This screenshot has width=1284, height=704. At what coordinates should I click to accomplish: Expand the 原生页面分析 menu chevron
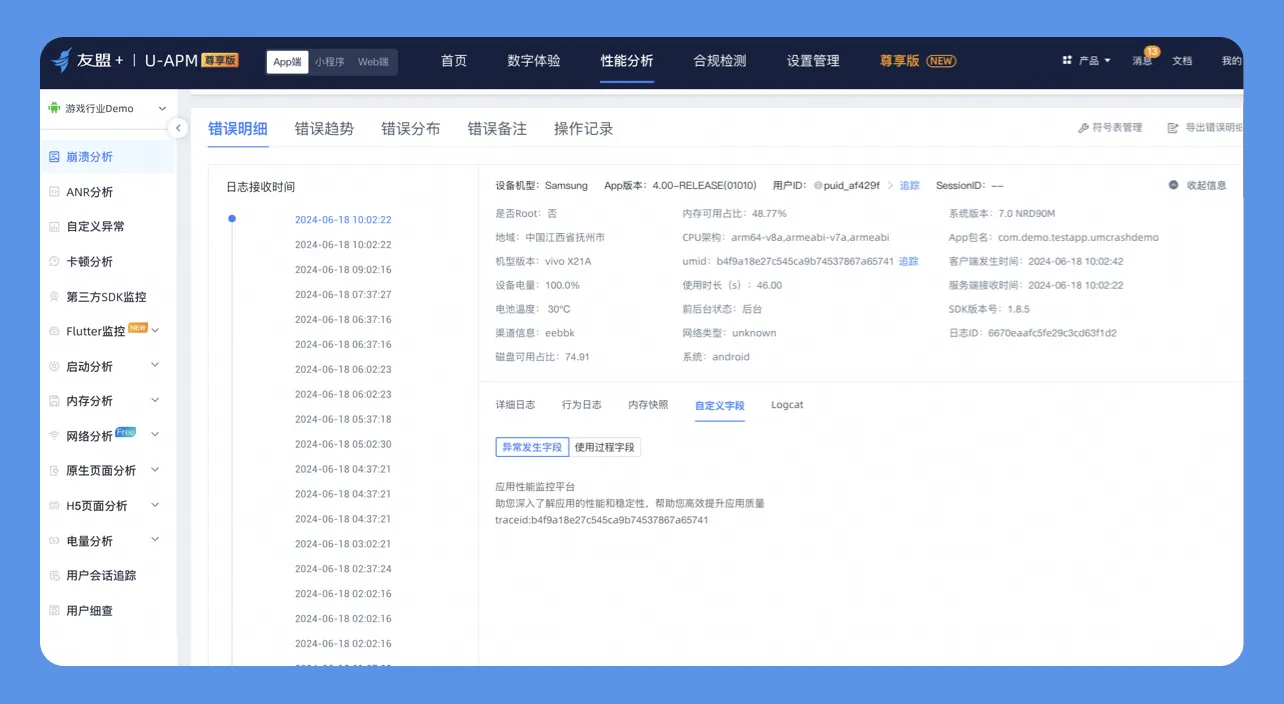pyautogui.click(x=155, y=470)
